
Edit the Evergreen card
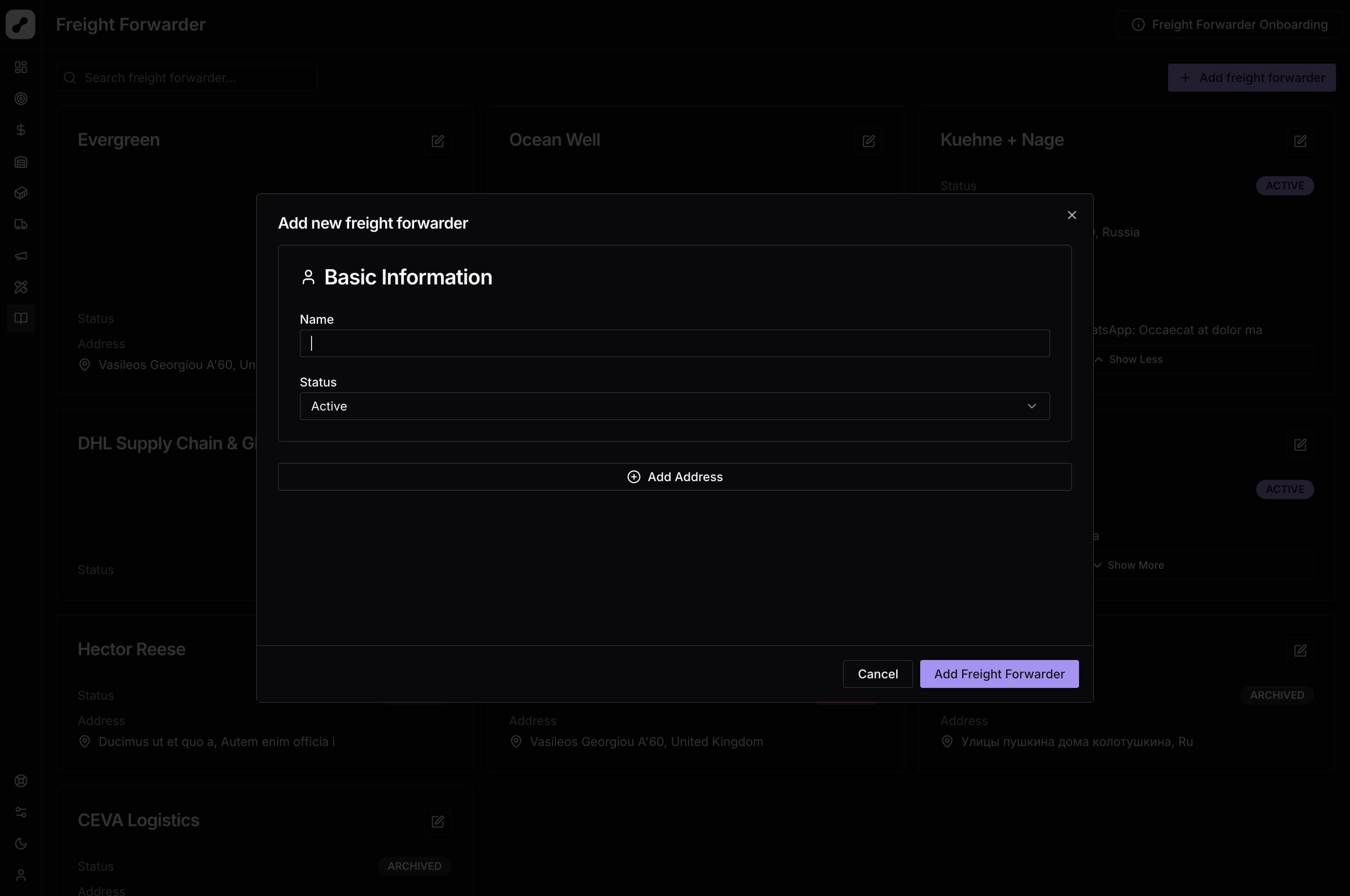pyautogui.click(x=438, y=141)
